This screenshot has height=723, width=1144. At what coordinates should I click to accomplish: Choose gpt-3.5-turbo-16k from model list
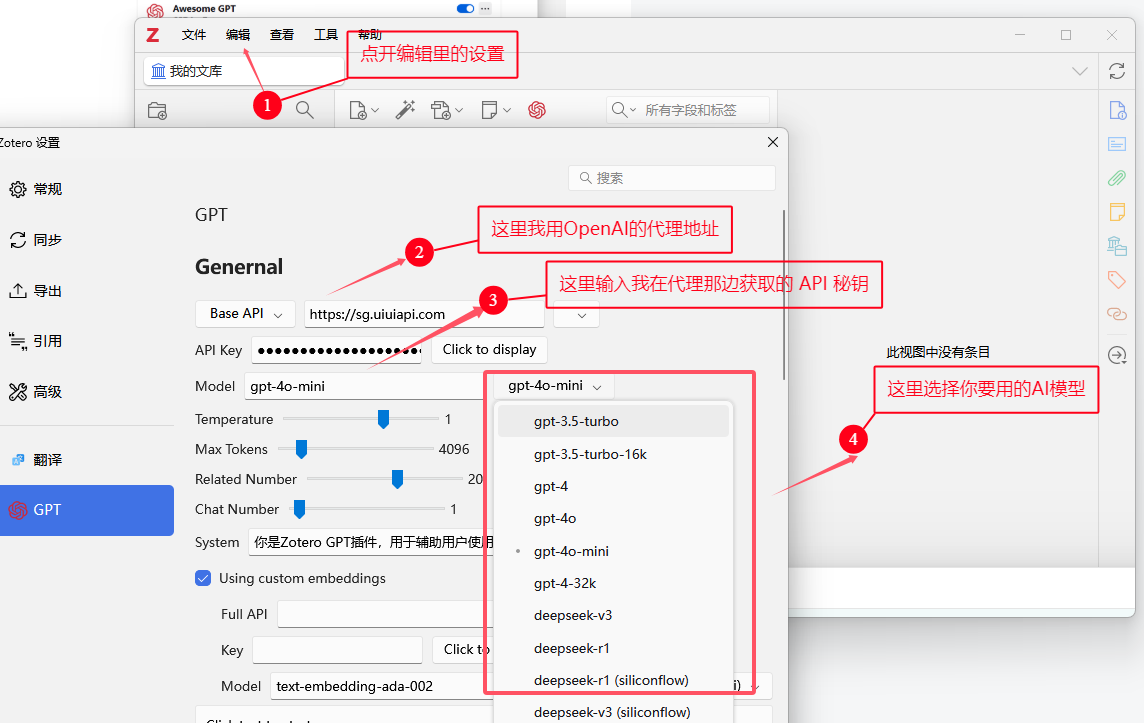(x=613, y=454)
